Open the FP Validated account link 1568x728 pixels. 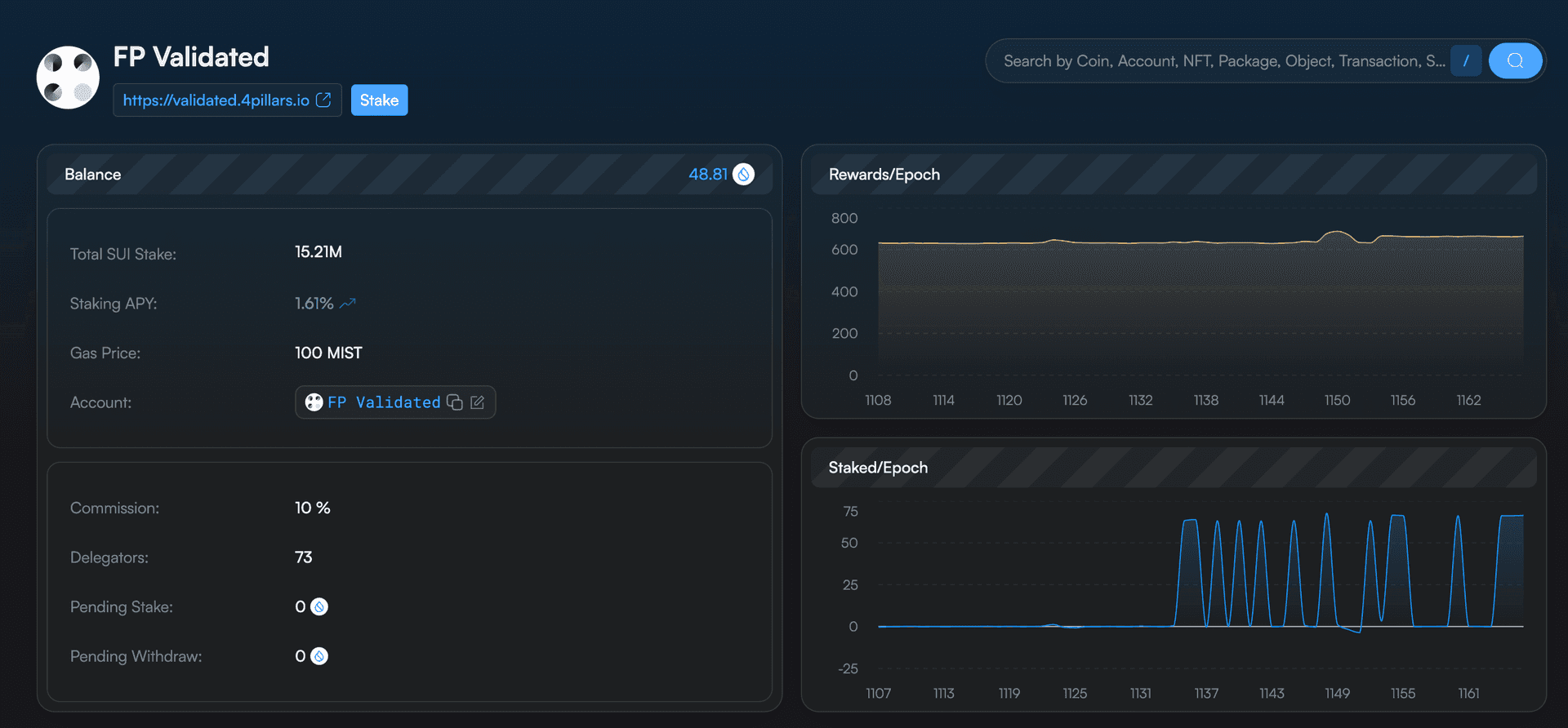pos(384,402)
